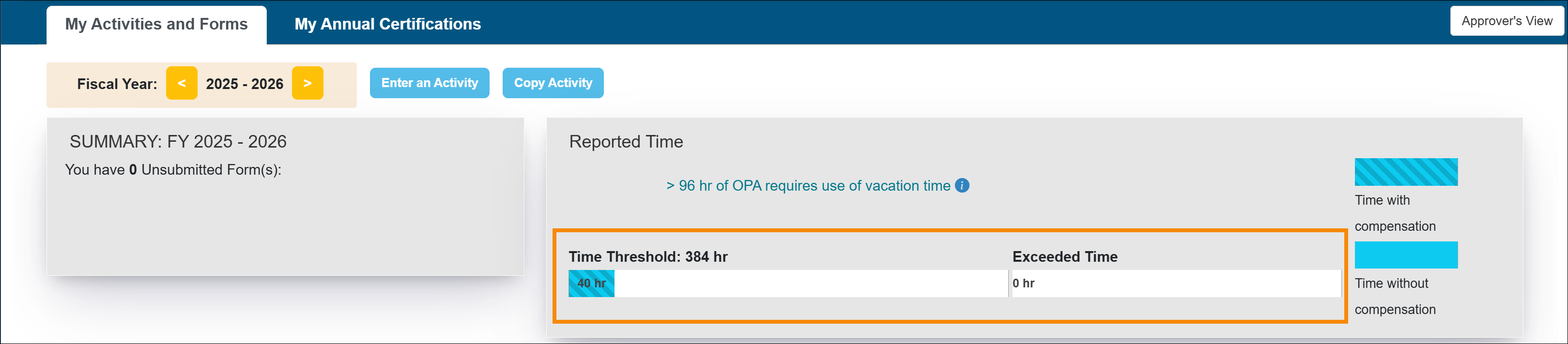
Task: Open Approver's View
Action: [x=1507, y=21]
